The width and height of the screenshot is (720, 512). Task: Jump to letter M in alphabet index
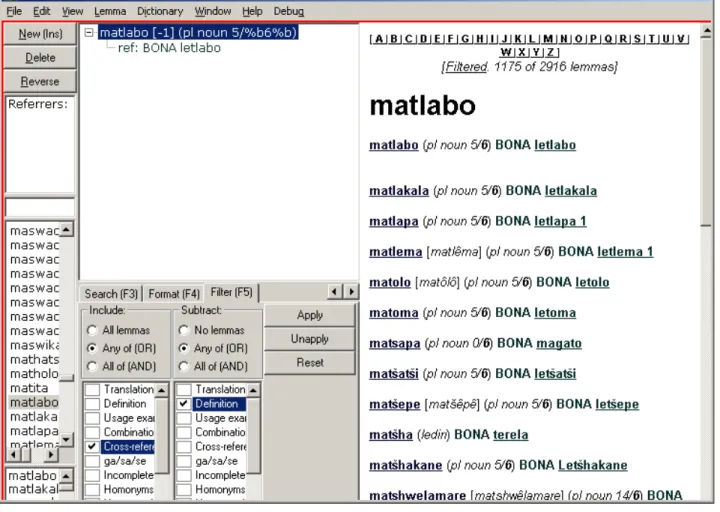(548, 39)
